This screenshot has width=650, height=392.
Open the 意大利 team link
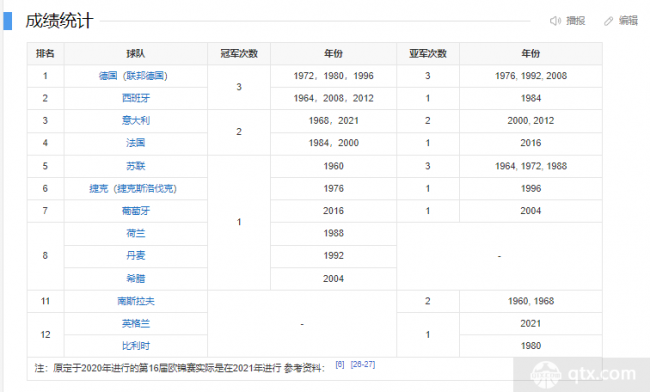(136, 121)
